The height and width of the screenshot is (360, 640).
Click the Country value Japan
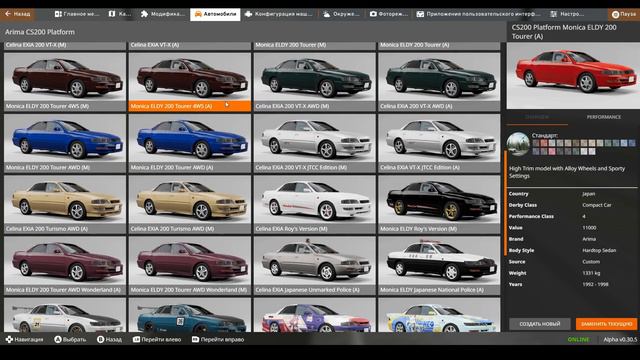589,194
